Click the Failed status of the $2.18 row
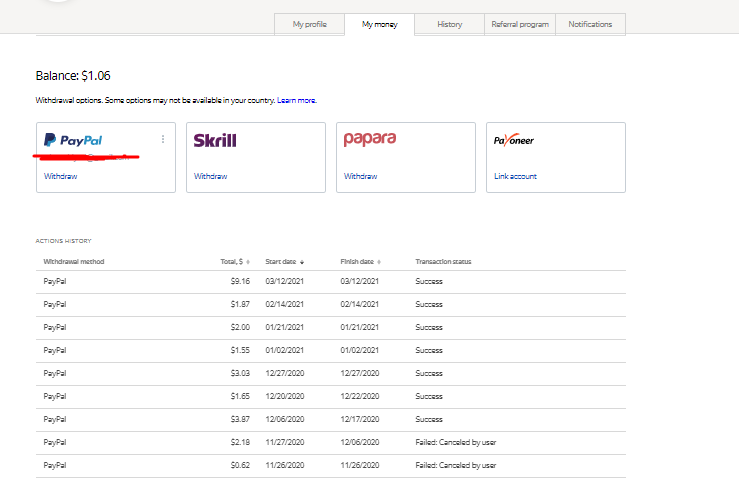The height and width of the screenshot is (502, 739). [x=456, y=443]
